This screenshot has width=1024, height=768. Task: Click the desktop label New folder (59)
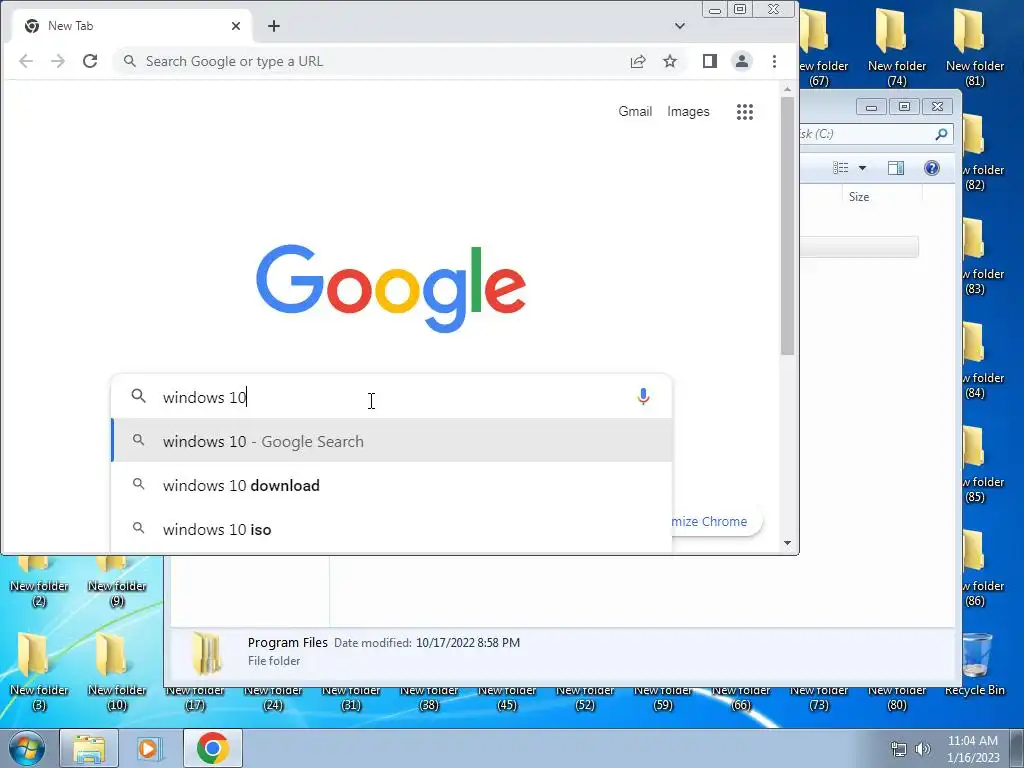663,697
